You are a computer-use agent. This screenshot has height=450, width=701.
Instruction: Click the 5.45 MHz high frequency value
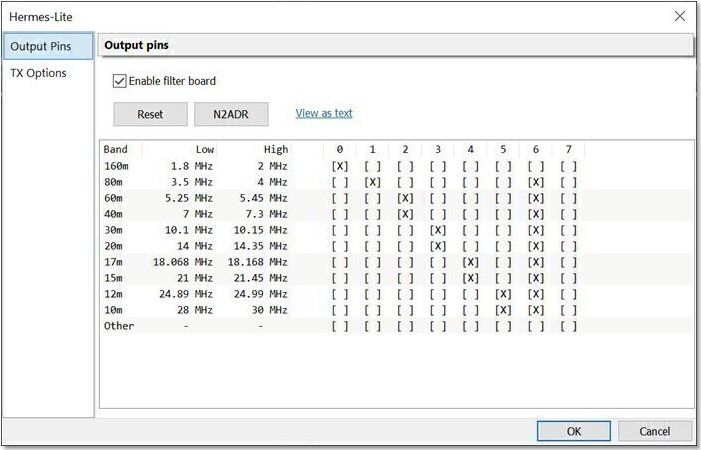tap(264, 198)
